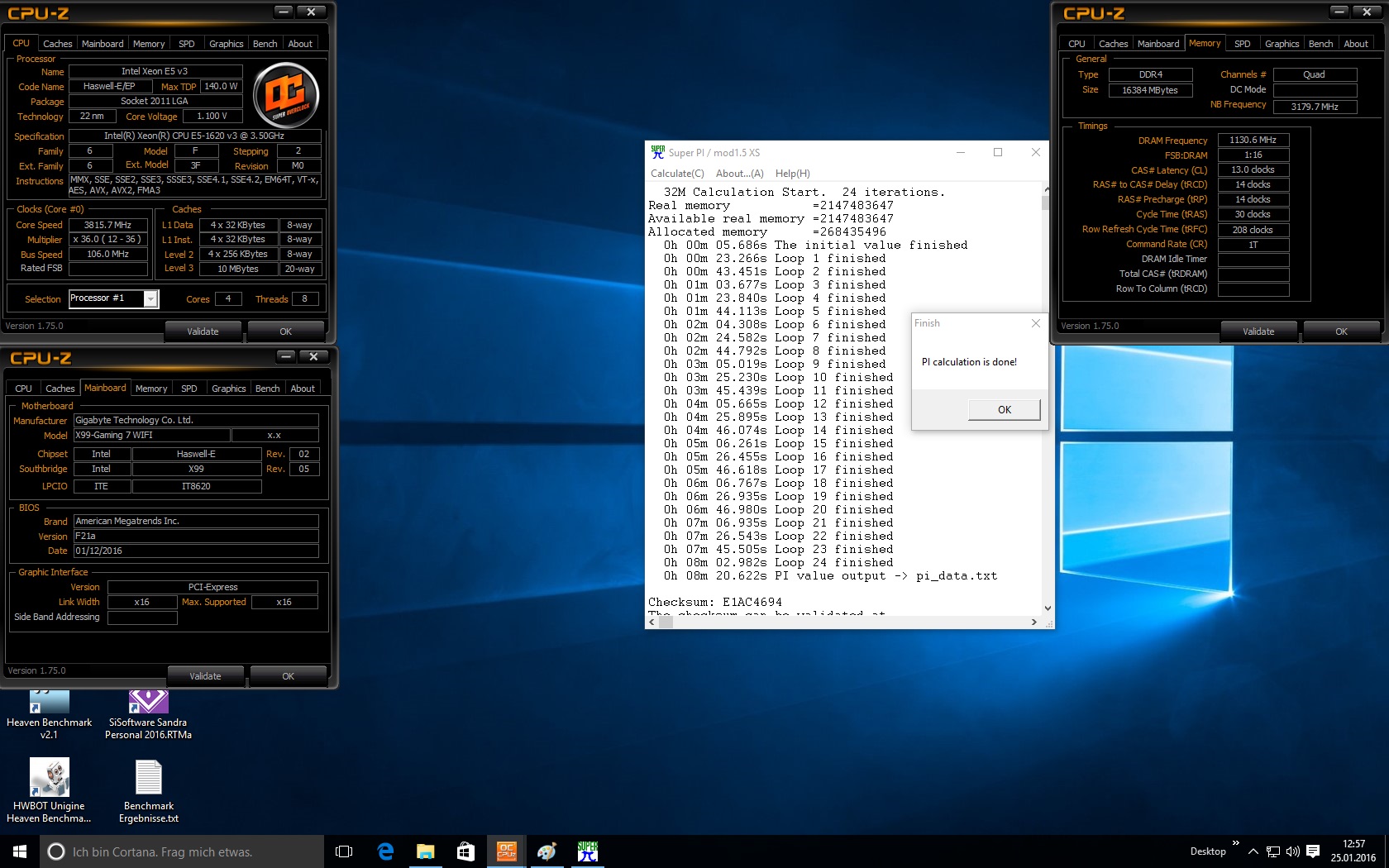
Task: Open About tab in Mainboard CPU-Z window
Action: click(303, 389)
